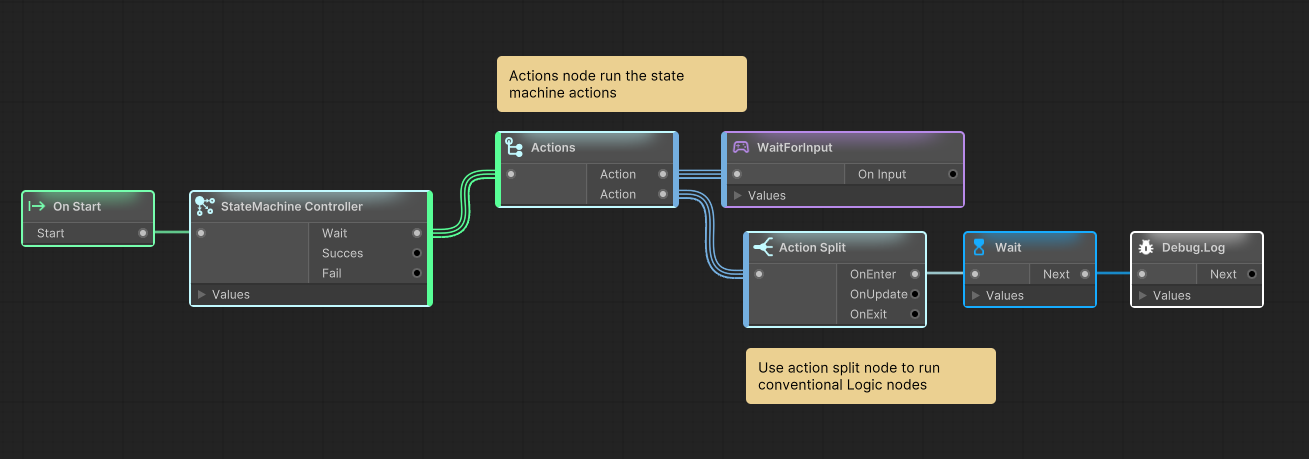The image size is (1309, 459).
Task: Click the StateMachine Controller node icon
Action: point(205,206)
